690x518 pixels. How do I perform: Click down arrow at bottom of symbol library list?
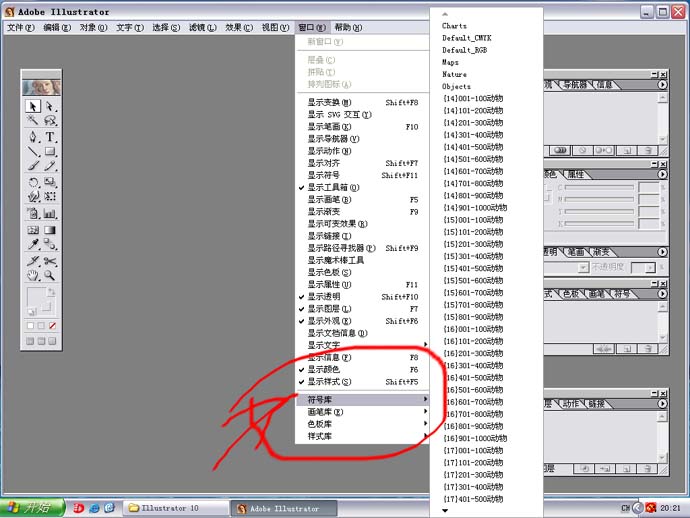click(445, 511)
